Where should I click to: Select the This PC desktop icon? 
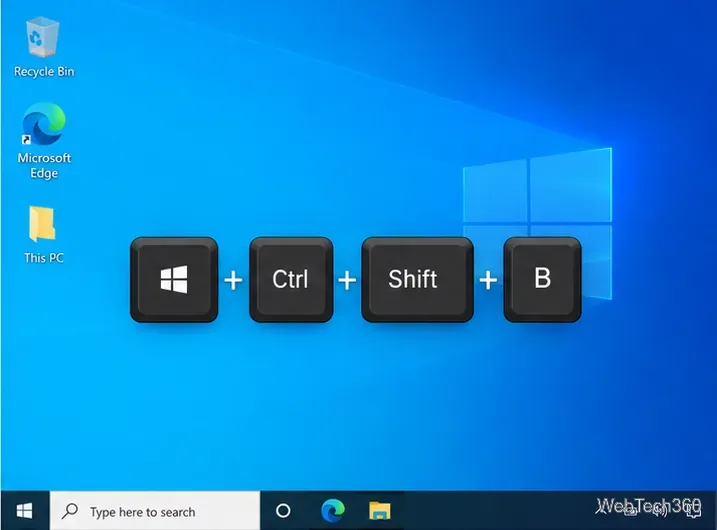click(43, 235)
